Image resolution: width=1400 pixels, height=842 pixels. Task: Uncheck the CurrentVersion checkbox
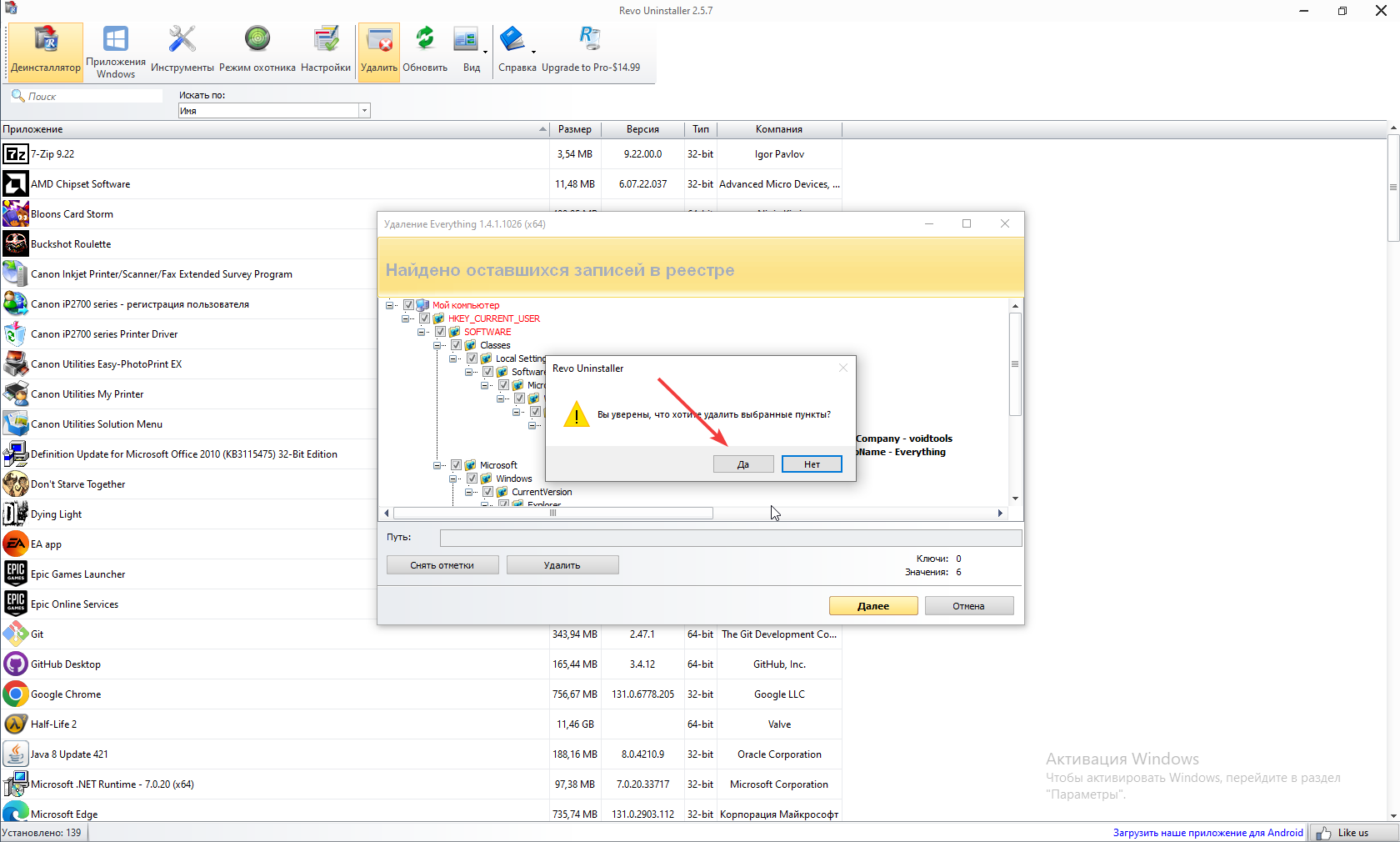(487, 492)
